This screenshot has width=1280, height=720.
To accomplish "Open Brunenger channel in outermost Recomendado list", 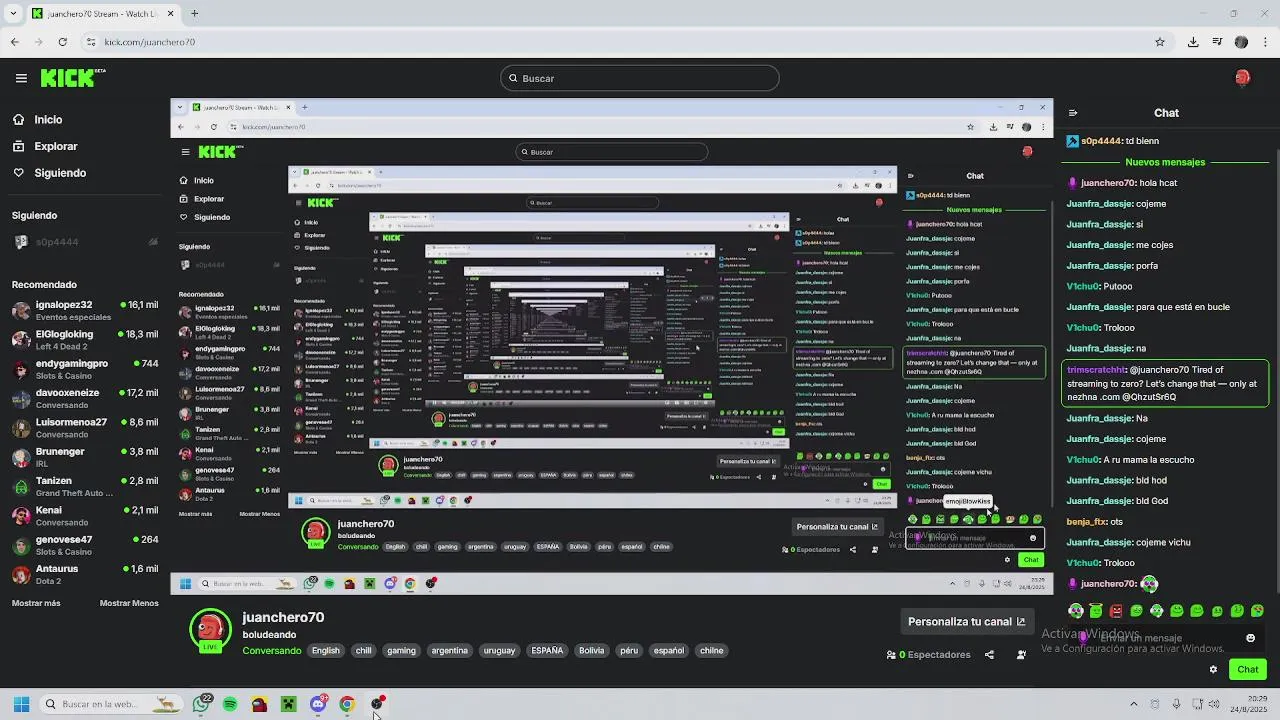I will click(x=85, y=457).
